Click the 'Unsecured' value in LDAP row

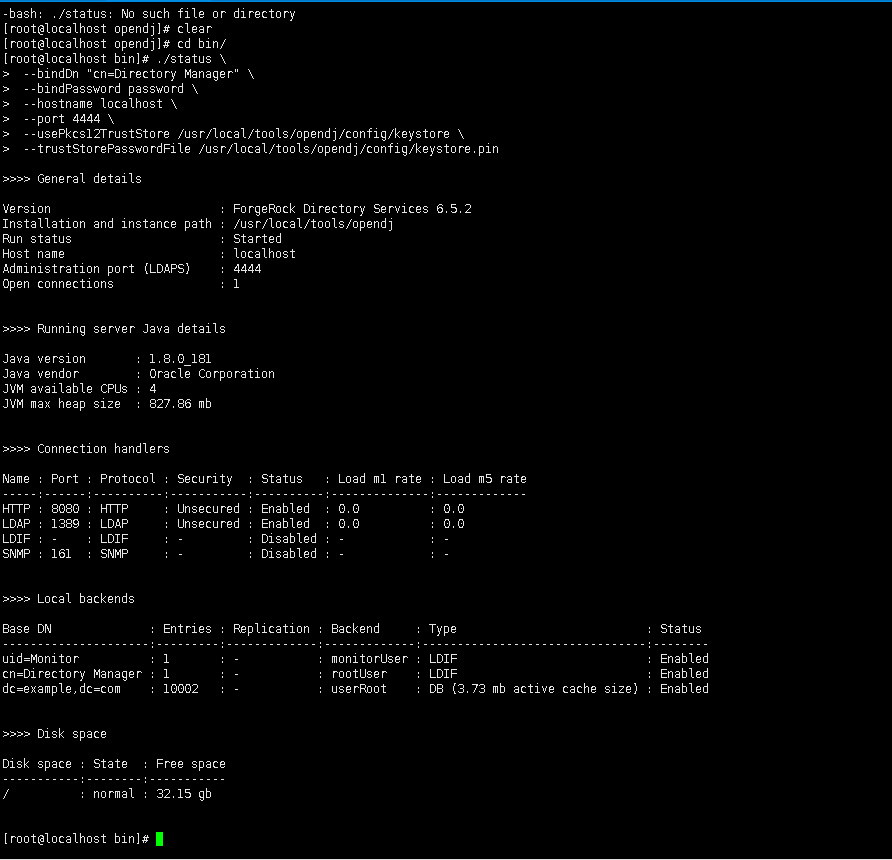pyautogui.click(x=208, y=524)
